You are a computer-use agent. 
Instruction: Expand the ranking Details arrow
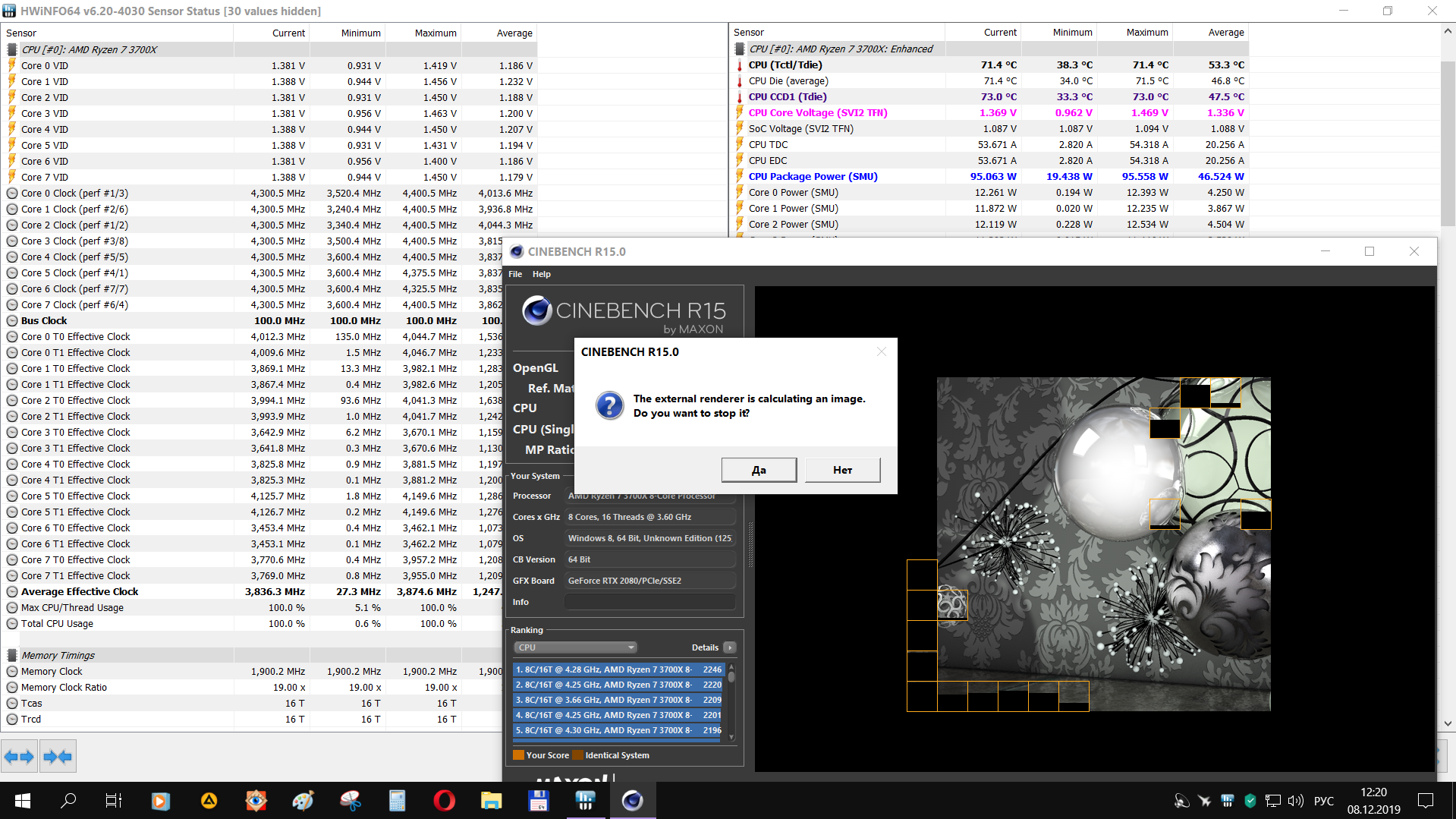[729, 647]
